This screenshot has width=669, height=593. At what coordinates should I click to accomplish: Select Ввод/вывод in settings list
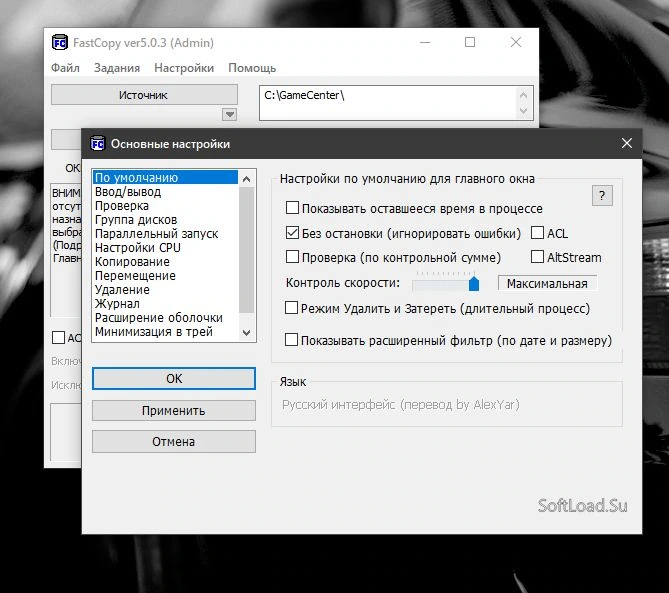pyautogui.click(x=165, y=192)
